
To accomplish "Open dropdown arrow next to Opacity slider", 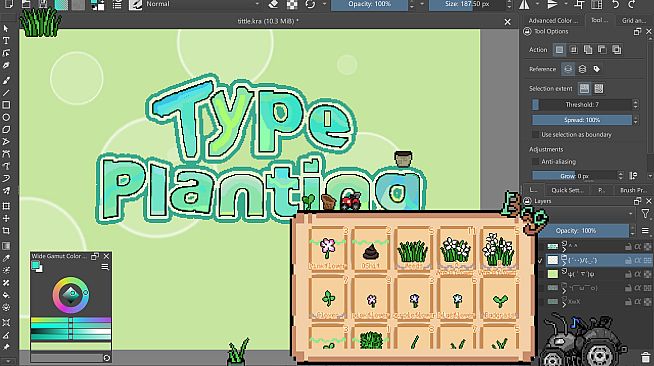I will pyautogui.click(x=422, y=4).
